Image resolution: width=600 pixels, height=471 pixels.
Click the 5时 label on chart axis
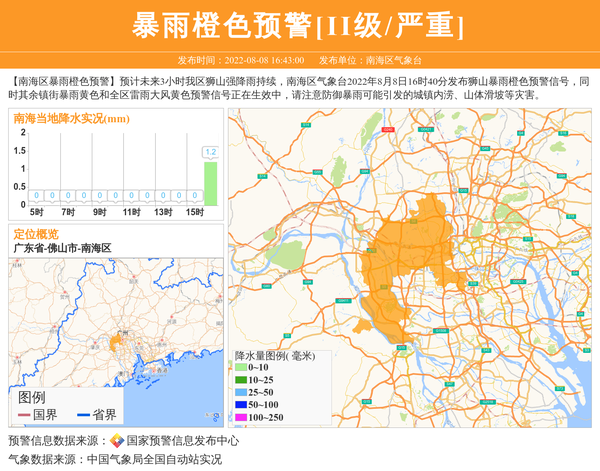pos(36,212)
